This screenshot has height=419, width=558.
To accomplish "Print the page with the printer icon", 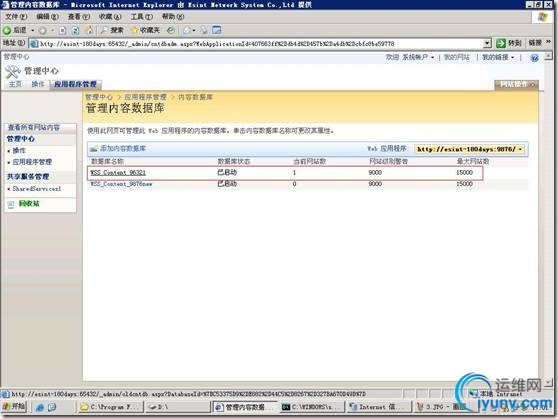I will click(x=205, y=30).
